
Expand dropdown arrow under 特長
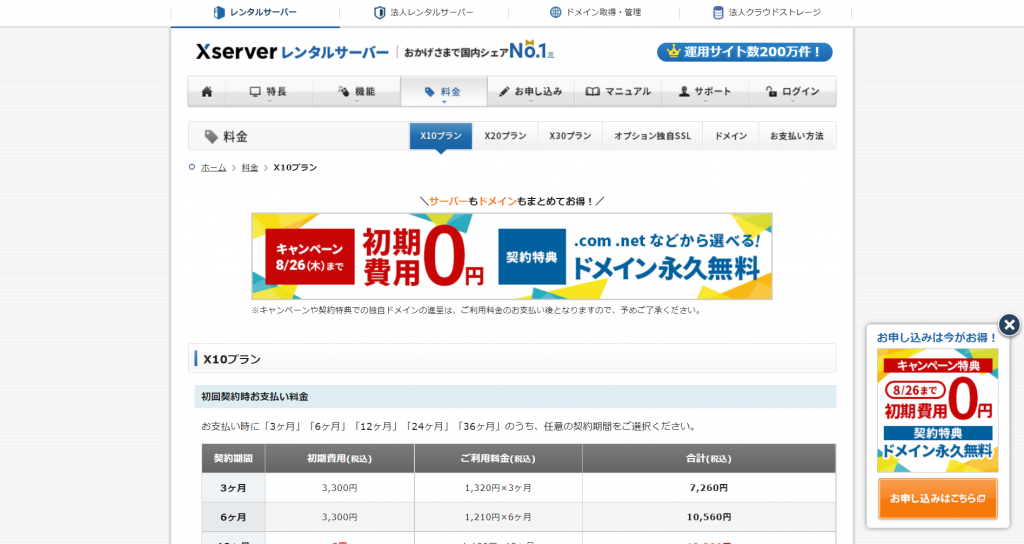click(x=269, y=101)
